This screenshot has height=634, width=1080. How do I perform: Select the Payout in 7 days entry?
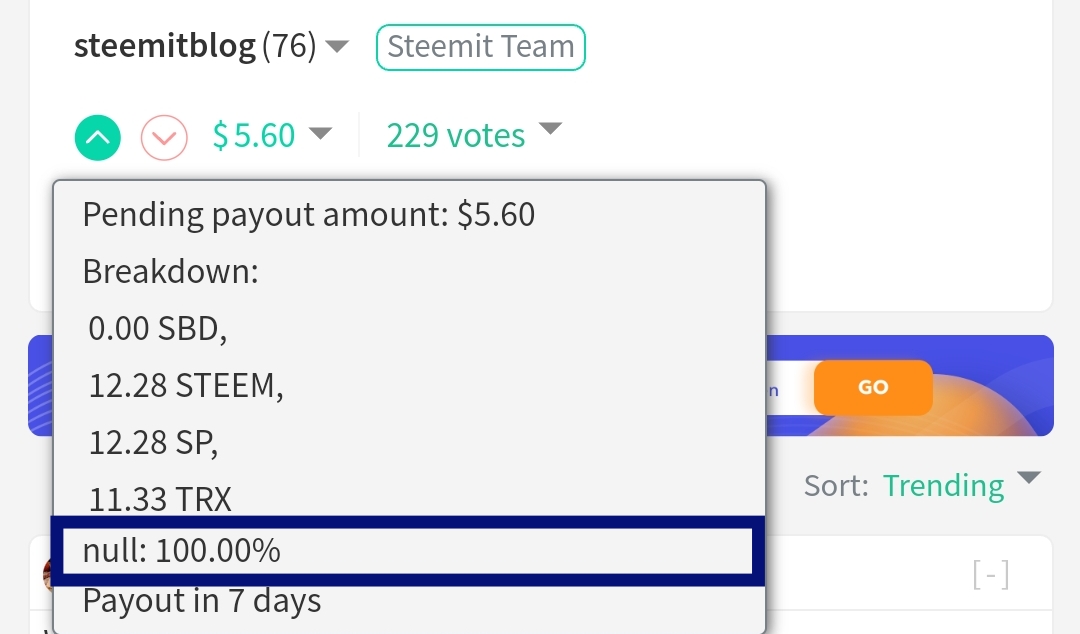point(202,601)
